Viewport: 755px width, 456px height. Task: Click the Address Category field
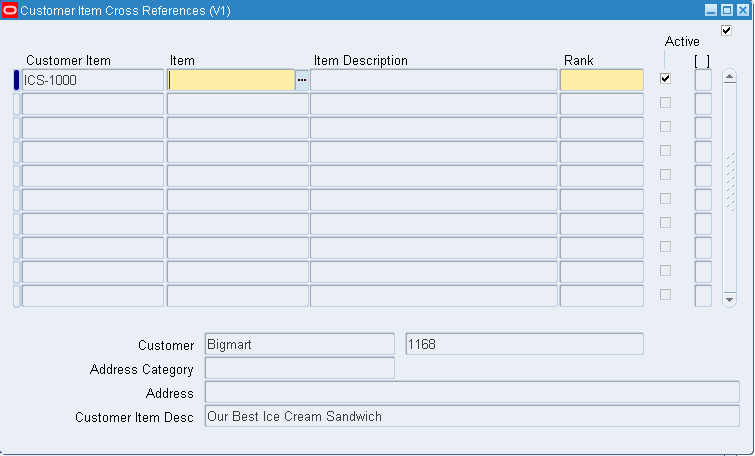point(299,368)
